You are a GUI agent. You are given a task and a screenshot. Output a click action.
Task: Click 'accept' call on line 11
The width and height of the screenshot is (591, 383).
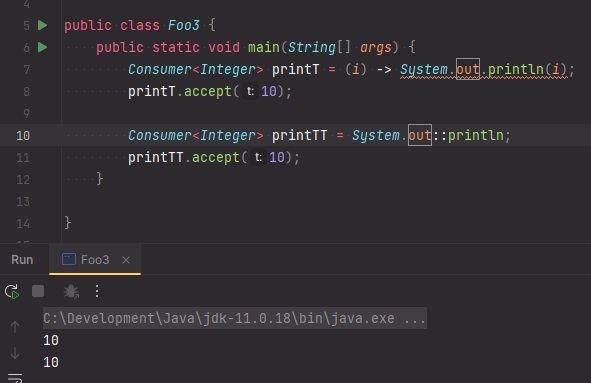[216, 157]
